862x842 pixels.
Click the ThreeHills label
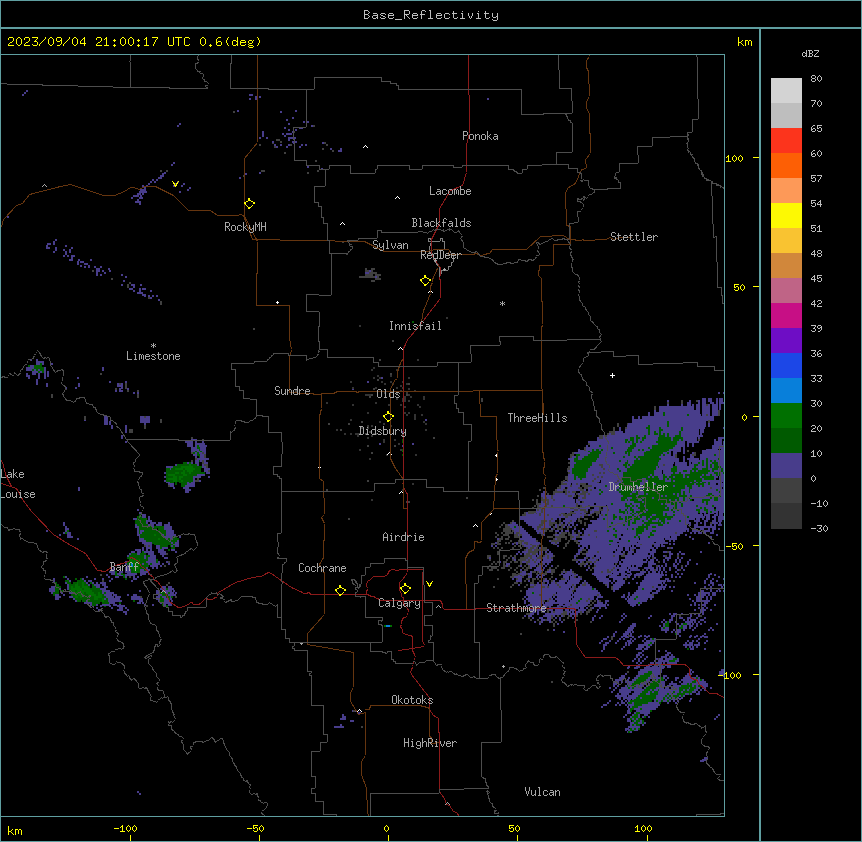point(537,418)
